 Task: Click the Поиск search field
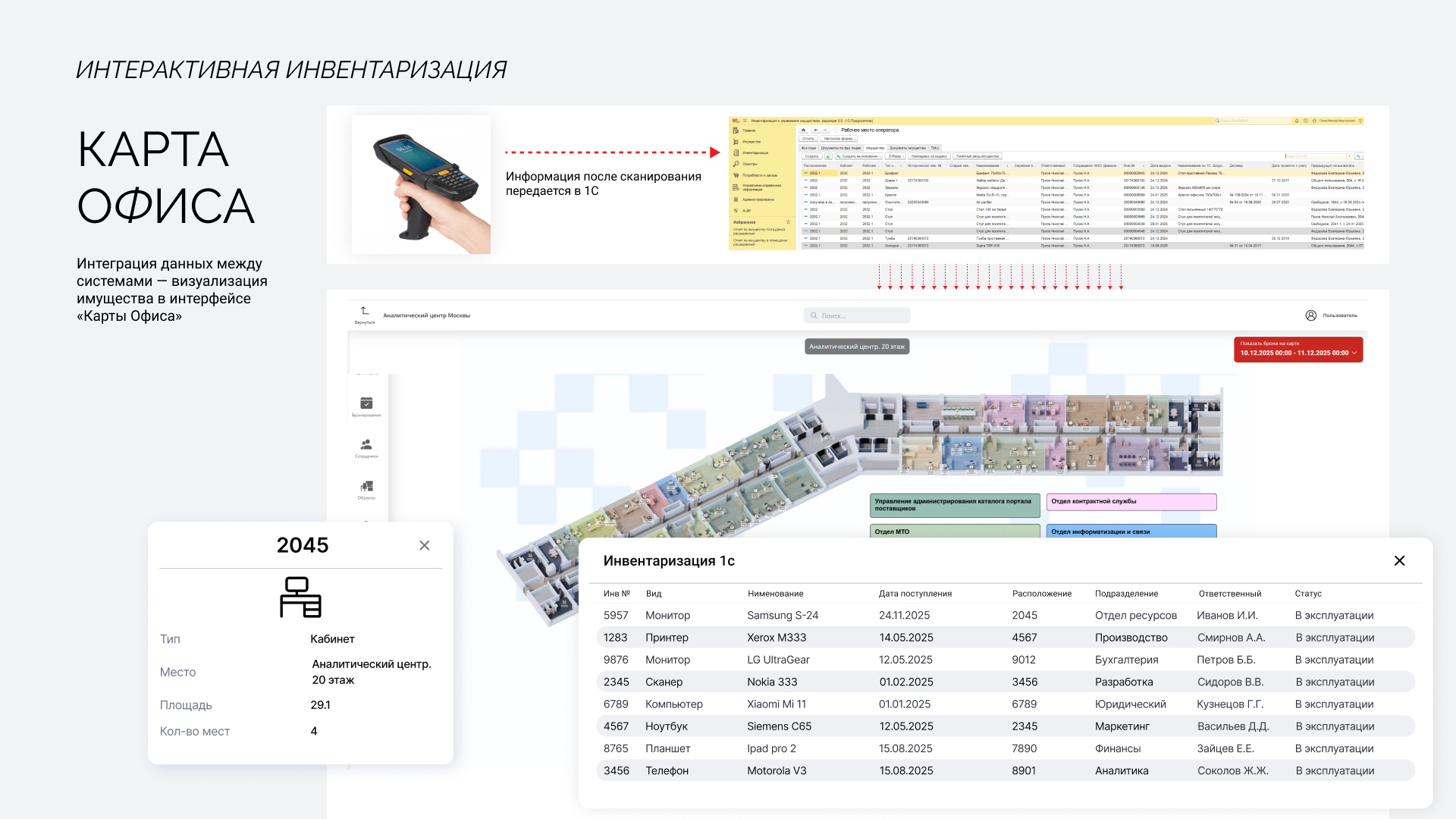click(x=857, y=315)
